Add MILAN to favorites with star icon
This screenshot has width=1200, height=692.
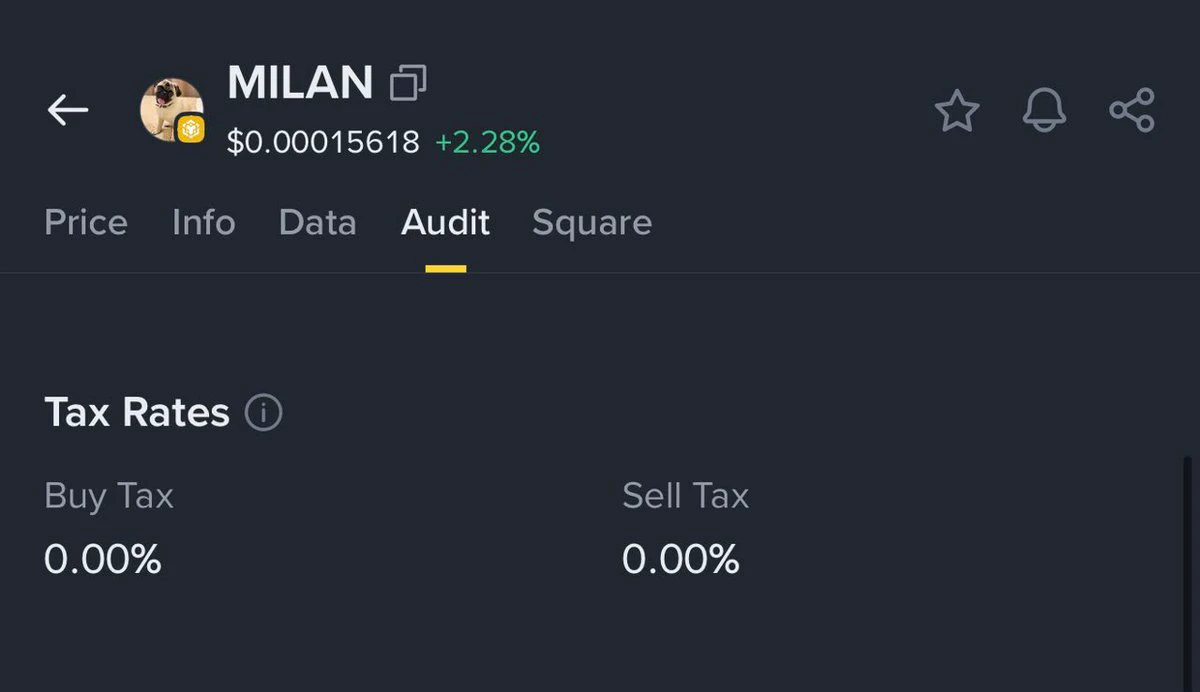957,111
